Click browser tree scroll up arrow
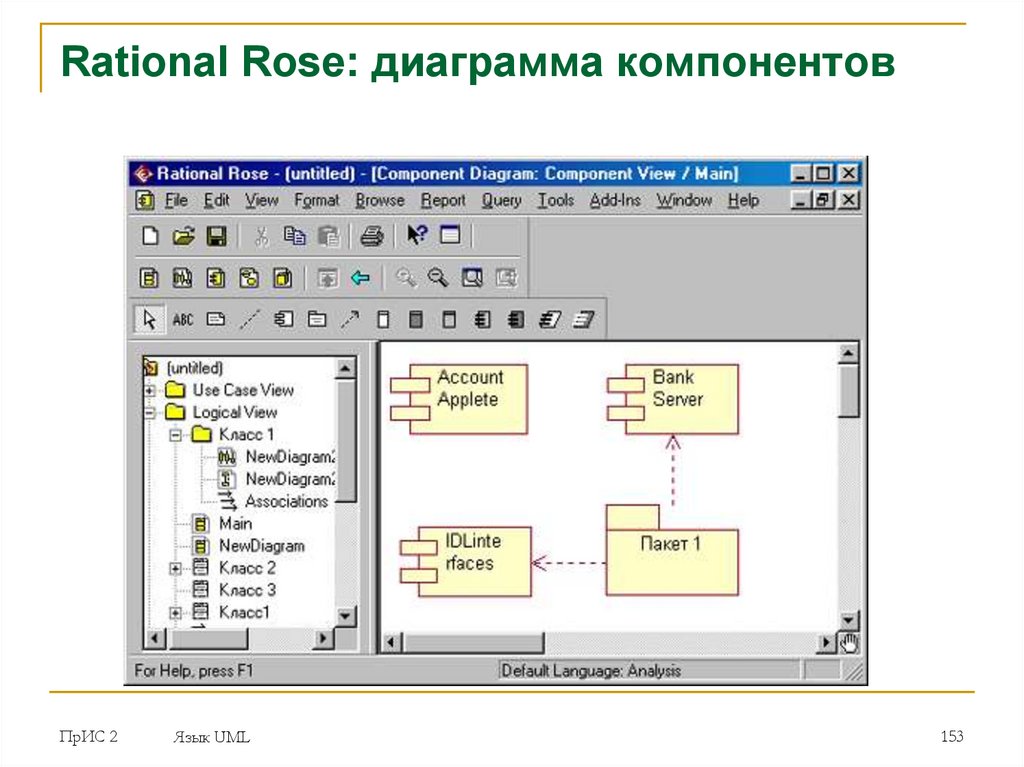 [x=345, y=369]
